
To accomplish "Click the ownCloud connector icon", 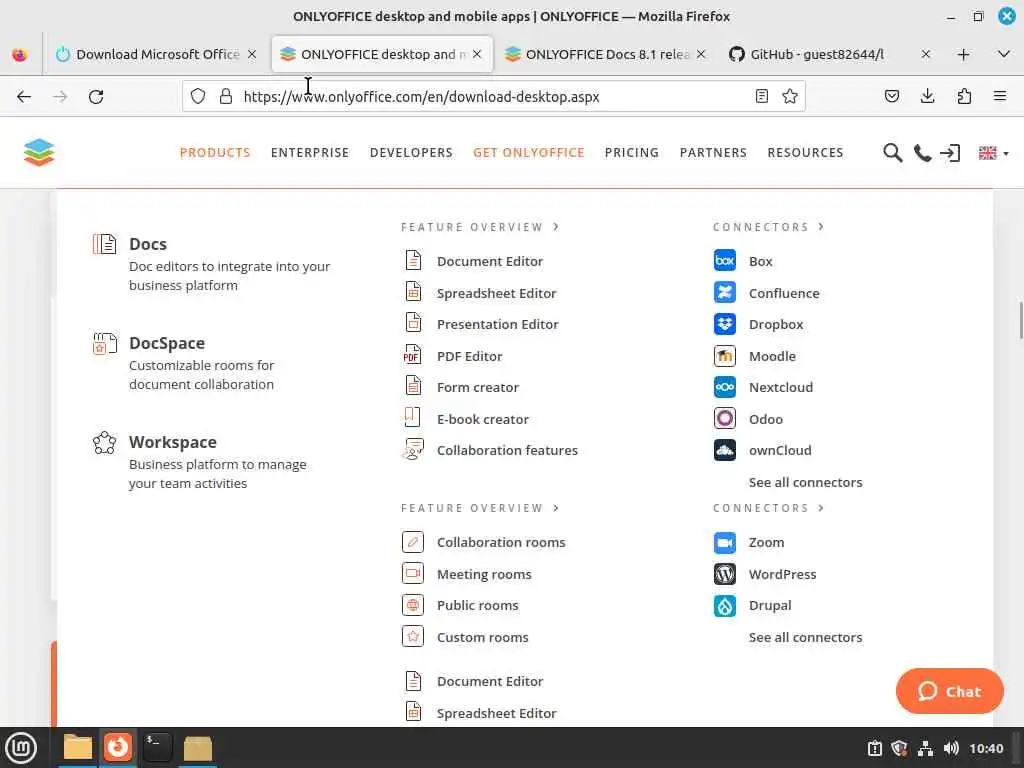I will pos(725,450).
